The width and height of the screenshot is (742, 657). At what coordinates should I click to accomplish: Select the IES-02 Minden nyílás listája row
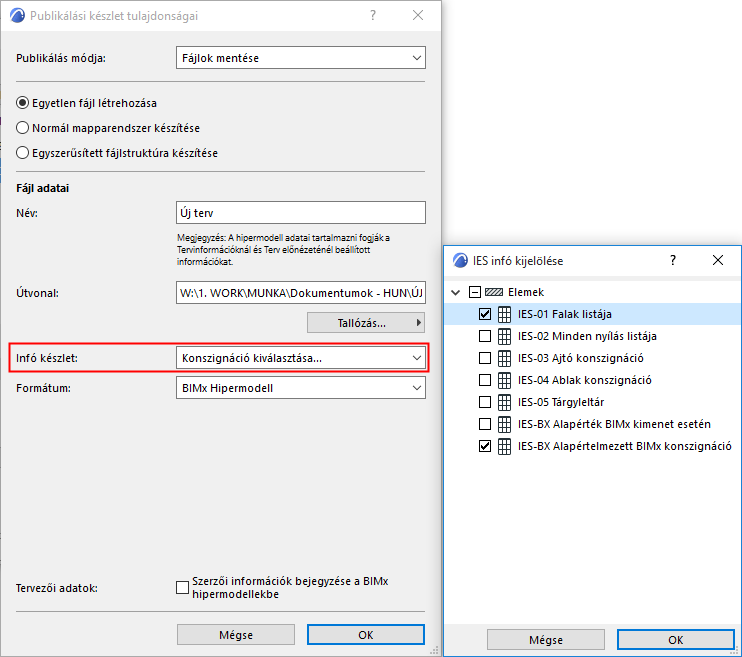[x=592, y=336]
